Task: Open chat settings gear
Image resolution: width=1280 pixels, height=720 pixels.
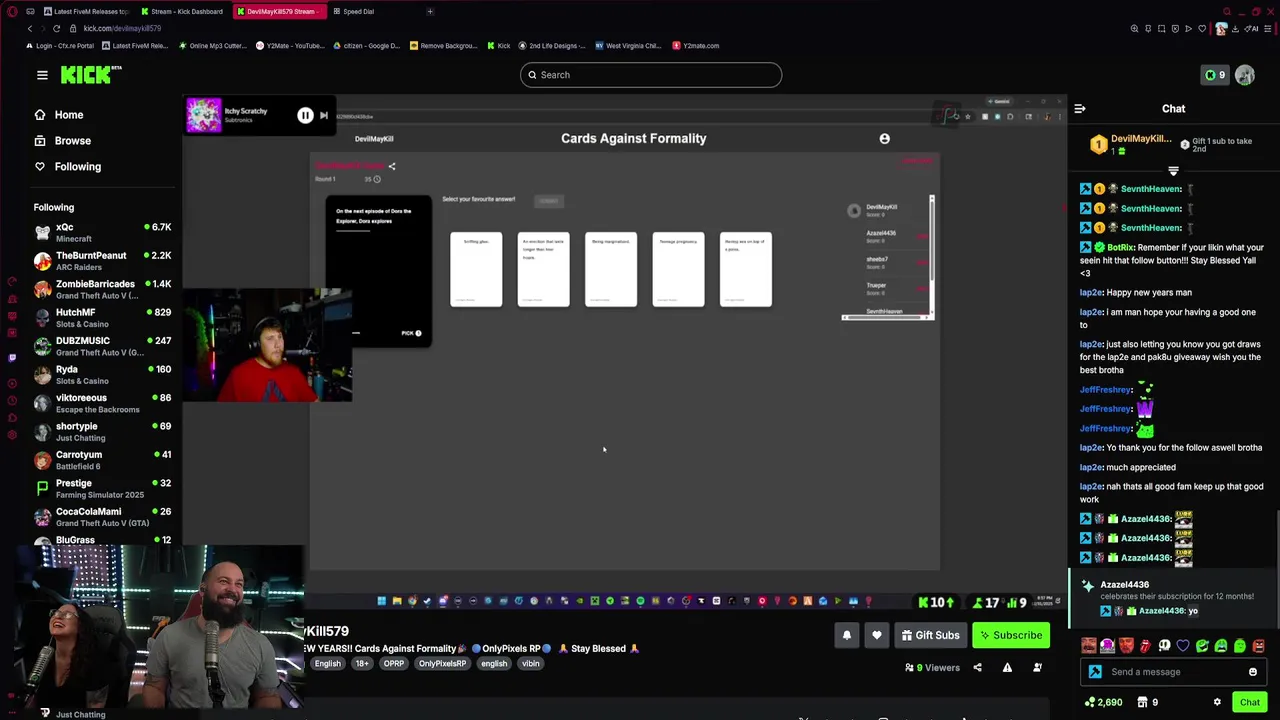Action: 1217,702
